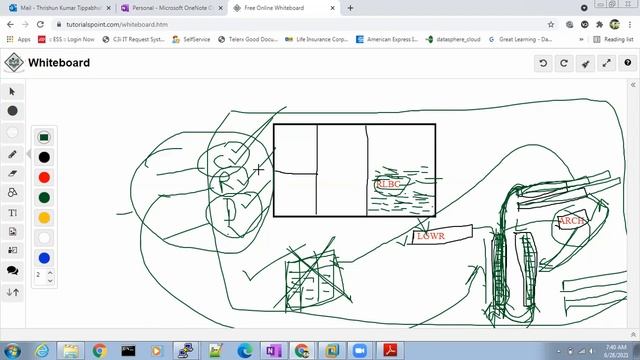Switch to the Mail browser tab
Image resolution: width=640 pixels, height=360 pixels.
click(x=60, y=8)
